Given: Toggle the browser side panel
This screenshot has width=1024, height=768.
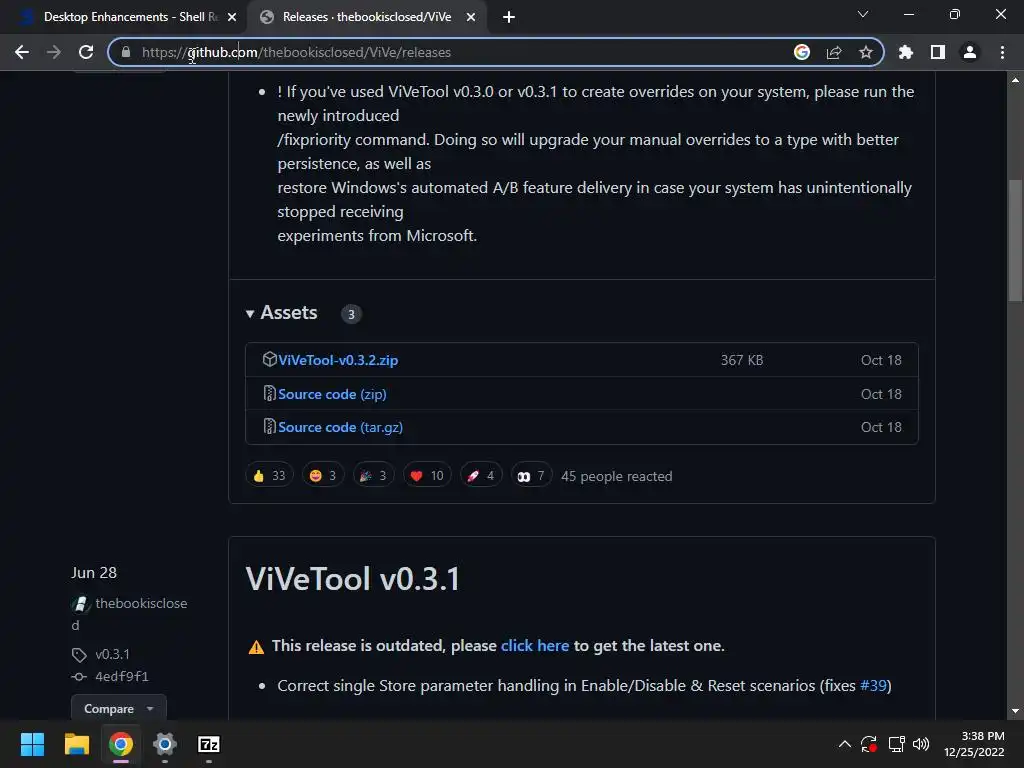Looking at the screenshot, I should 938,52.
